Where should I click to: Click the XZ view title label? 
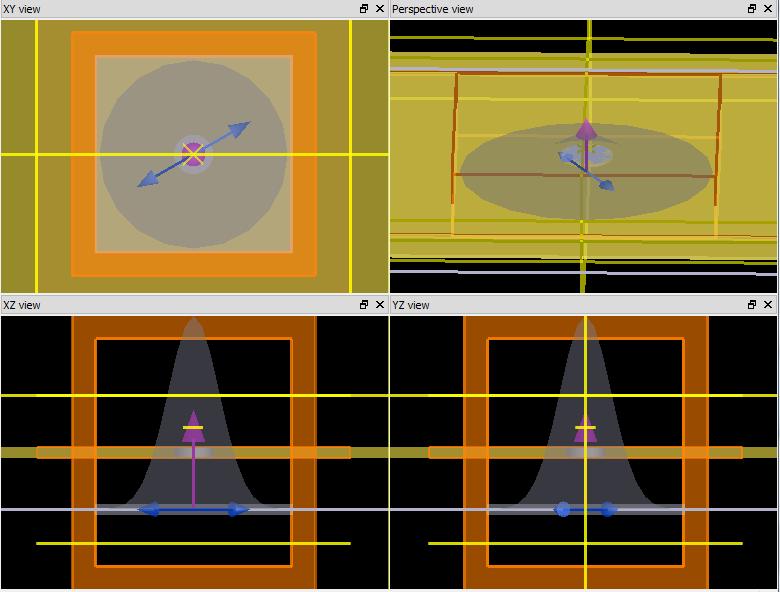click(x=23, y=305)
